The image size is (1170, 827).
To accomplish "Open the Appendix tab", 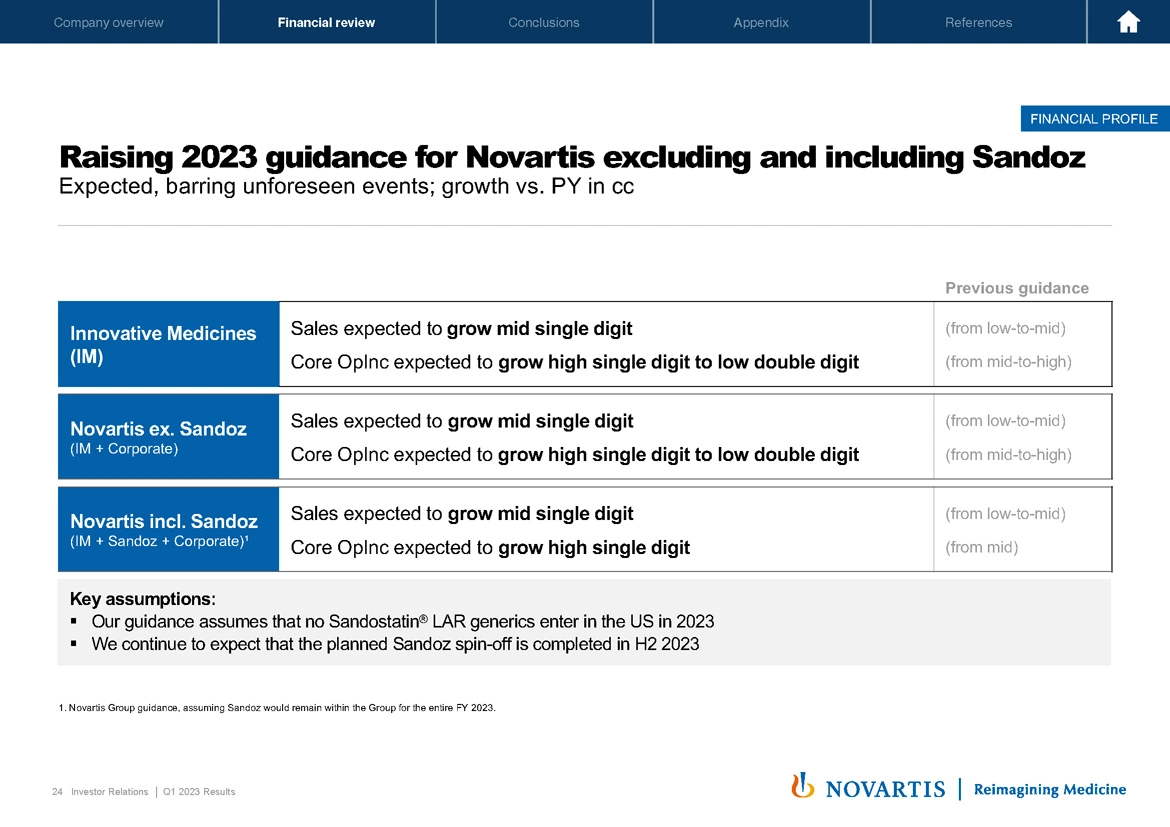I will pos(761,21).
